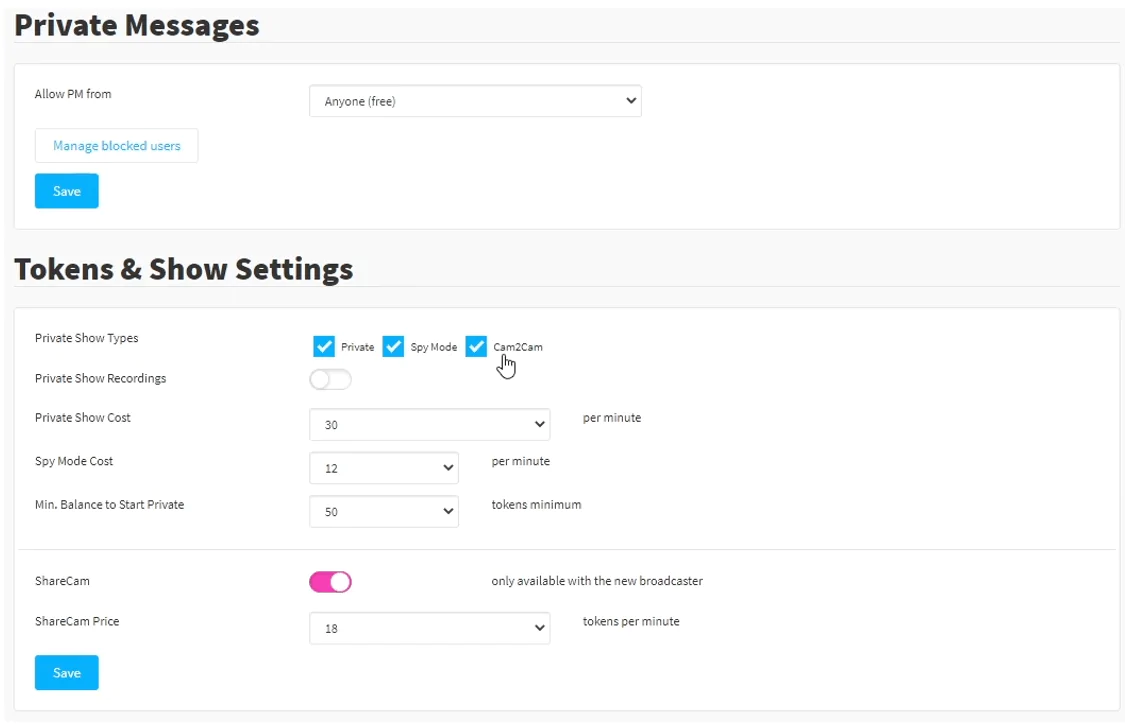Uncheck the Private show type checkbox

[x=324, y=347]
